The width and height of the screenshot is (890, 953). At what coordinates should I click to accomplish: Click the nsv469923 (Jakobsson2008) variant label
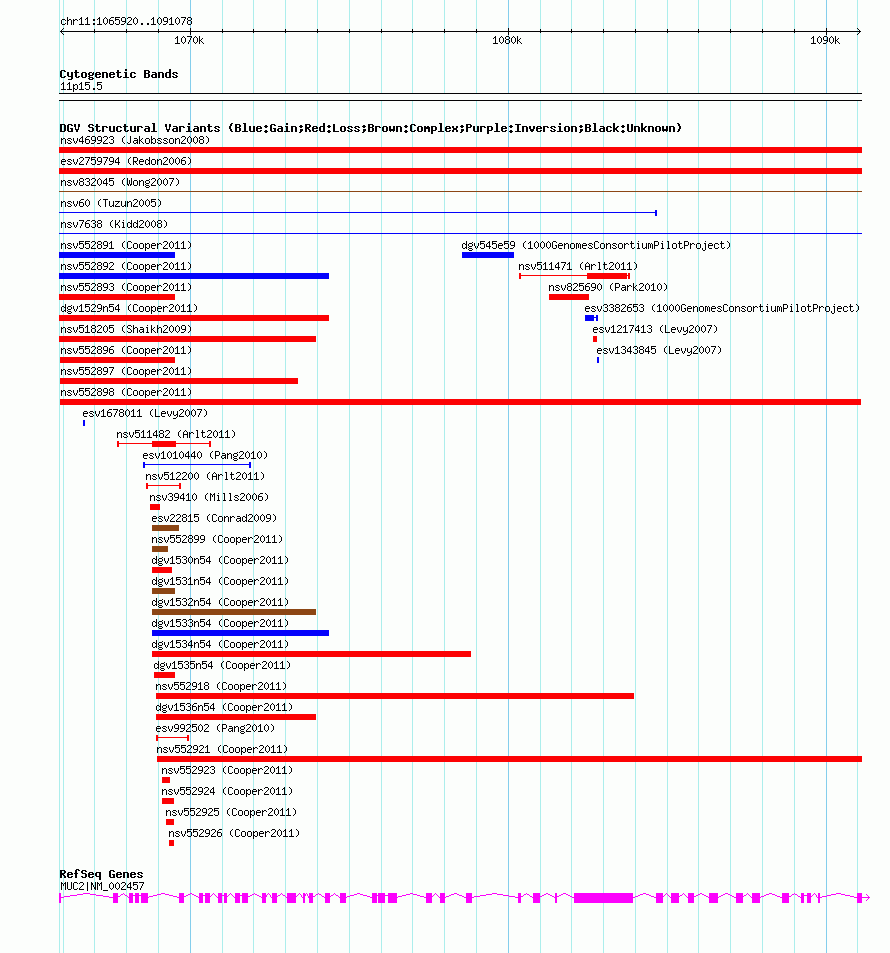[135, 140]
